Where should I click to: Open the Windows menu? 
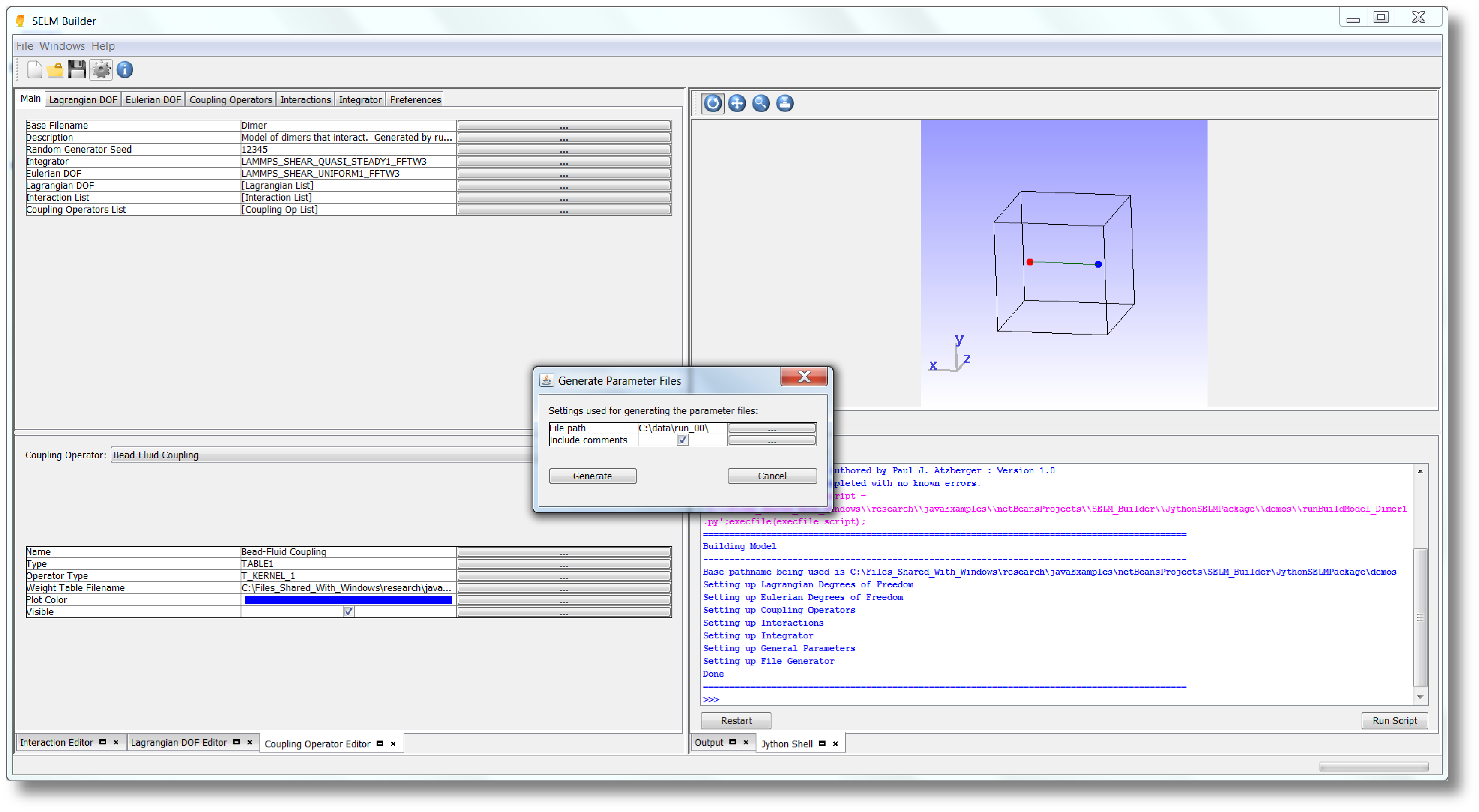[x=62, y=46]
